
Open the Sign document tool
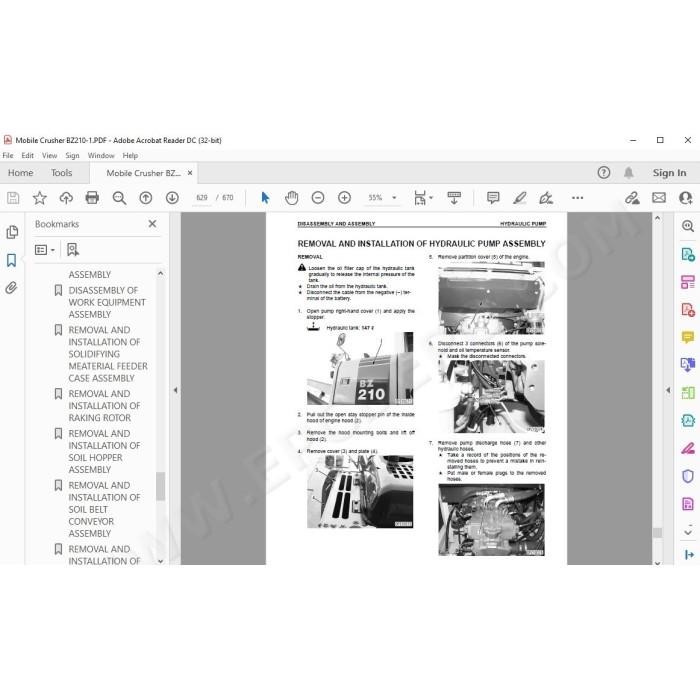click(546, 197)
